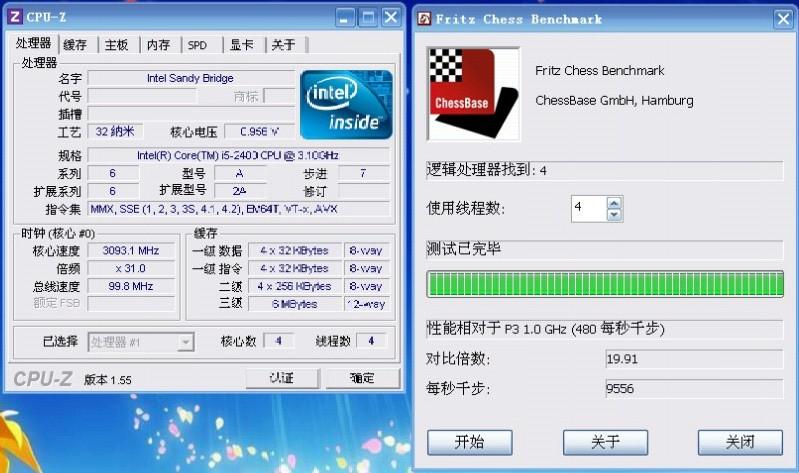
Task: Switch to the 缓存 tab in CPU-Z
Action: [x=75, y=45]
